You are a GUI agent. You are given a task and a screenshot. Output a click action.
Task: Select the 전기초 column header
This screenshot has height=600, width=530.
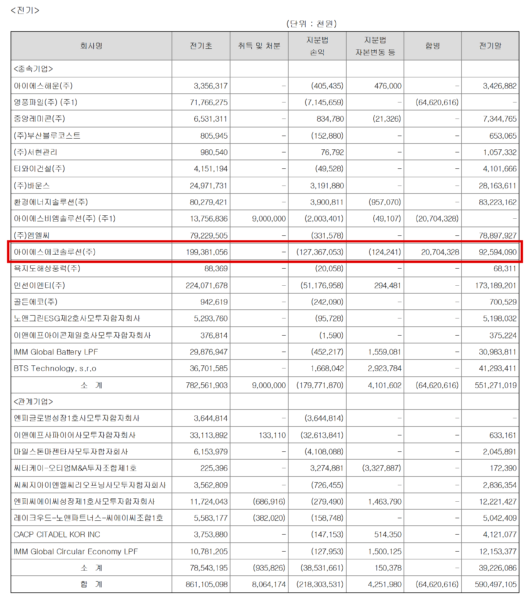click(201, 46)
